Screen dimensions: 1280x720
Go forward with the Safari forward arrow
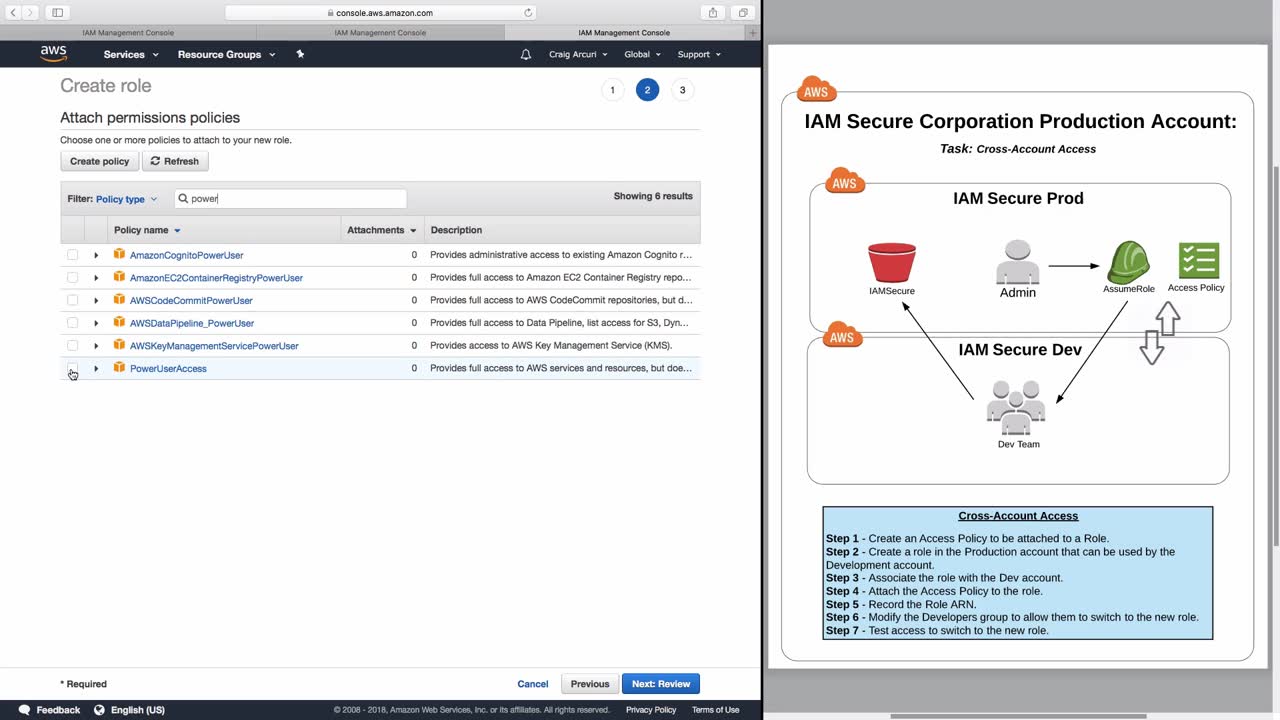30,12
